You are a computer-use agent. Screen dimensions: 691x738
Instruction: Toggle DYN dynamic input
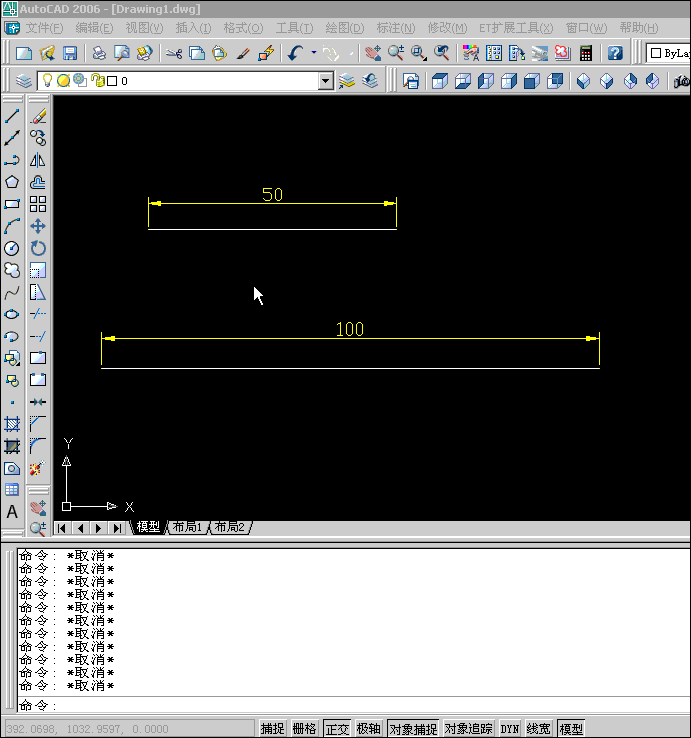[x=510, y=729]
